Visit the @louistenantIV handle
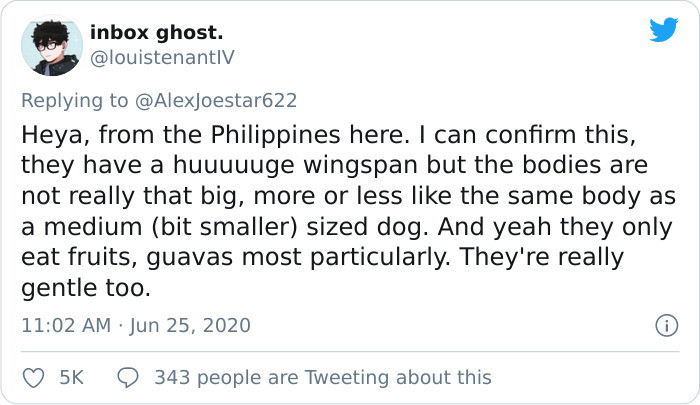The image size is (700, 405). coord(162,58)
